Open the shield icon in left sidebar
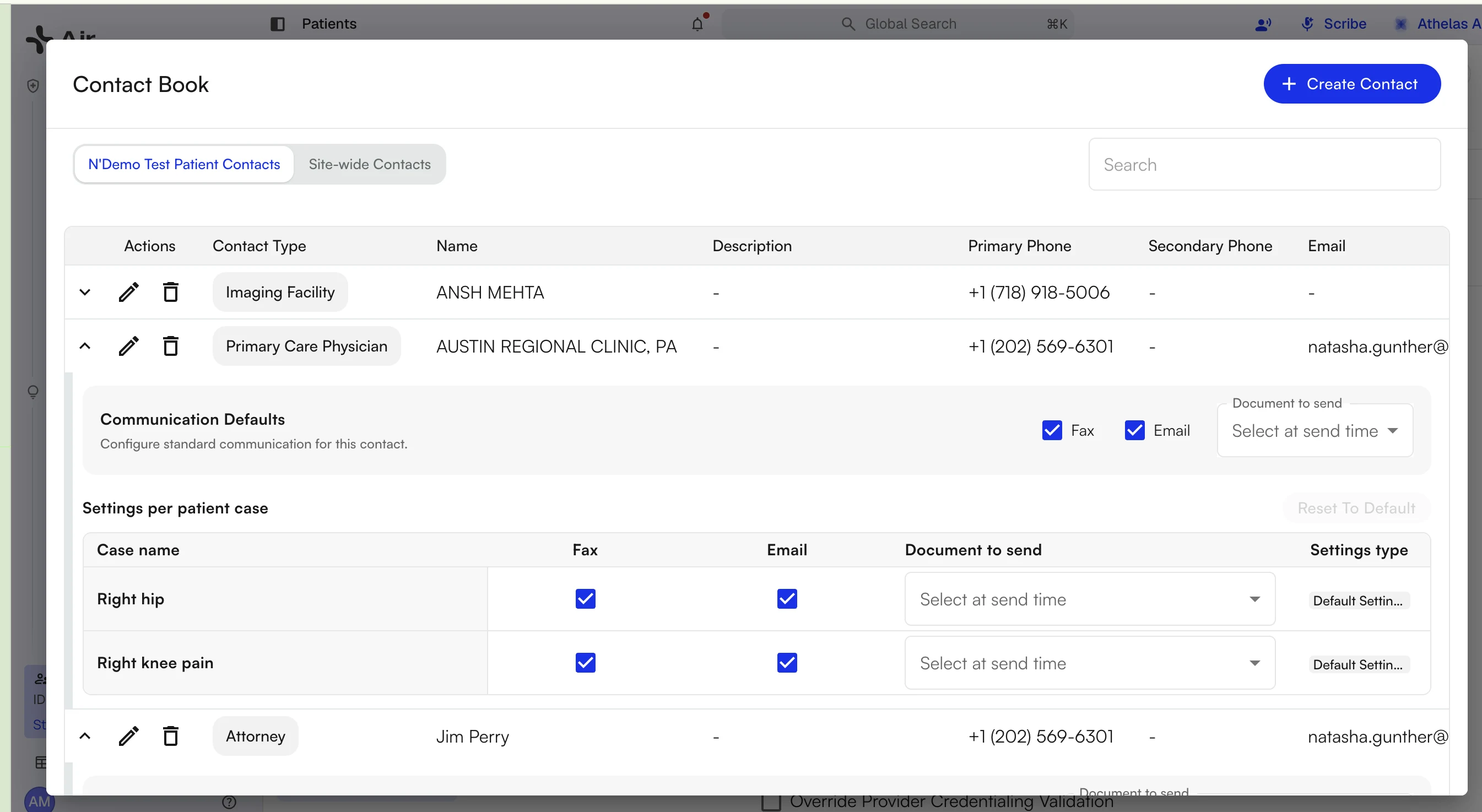The width and height of the screenshot is (1482, 812). 33,86
